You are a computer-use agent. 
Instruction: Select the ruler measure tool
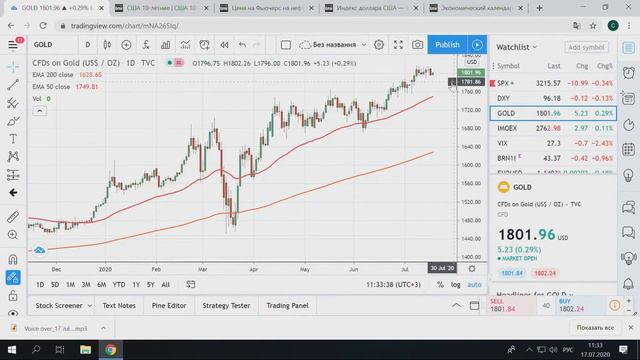(x=13, y=217)
